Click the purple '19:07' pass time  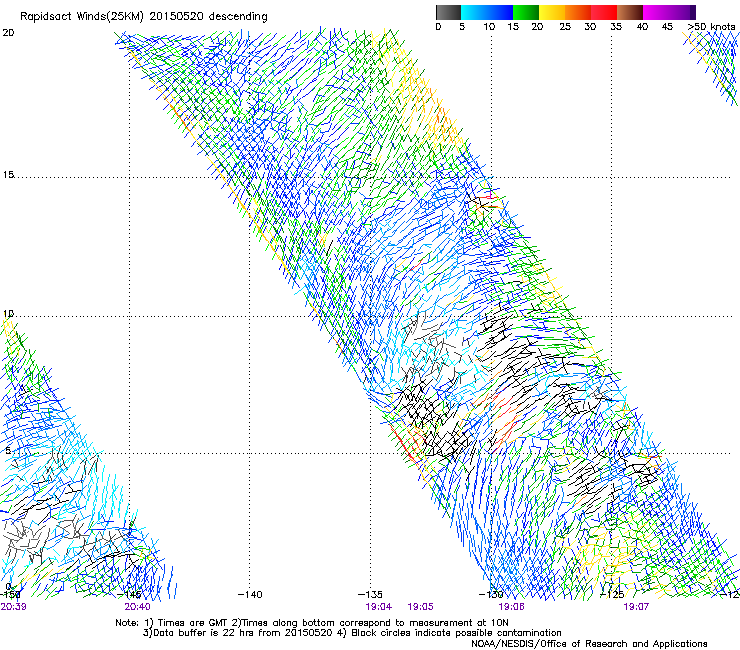tap(636, 607)
